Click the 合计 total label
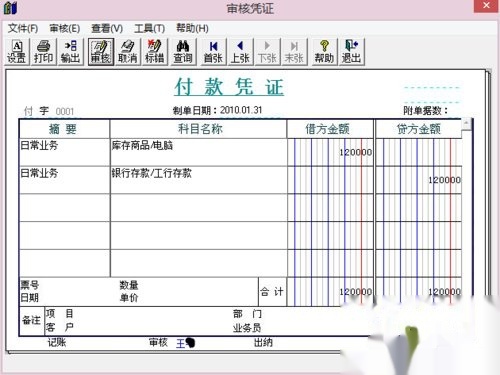The image size is (500, 375). (x=272, y=292)
